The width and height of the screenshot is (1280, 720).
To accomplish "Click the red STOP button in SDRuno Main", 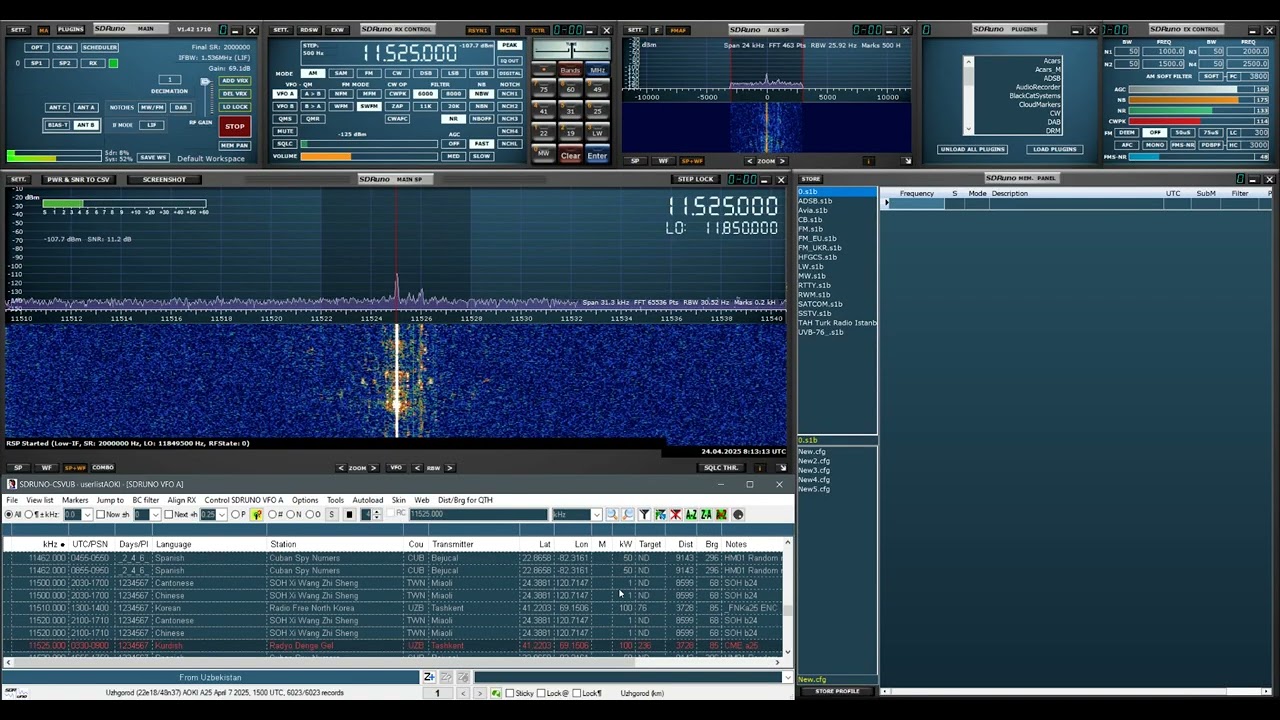I will click(235, 126).
